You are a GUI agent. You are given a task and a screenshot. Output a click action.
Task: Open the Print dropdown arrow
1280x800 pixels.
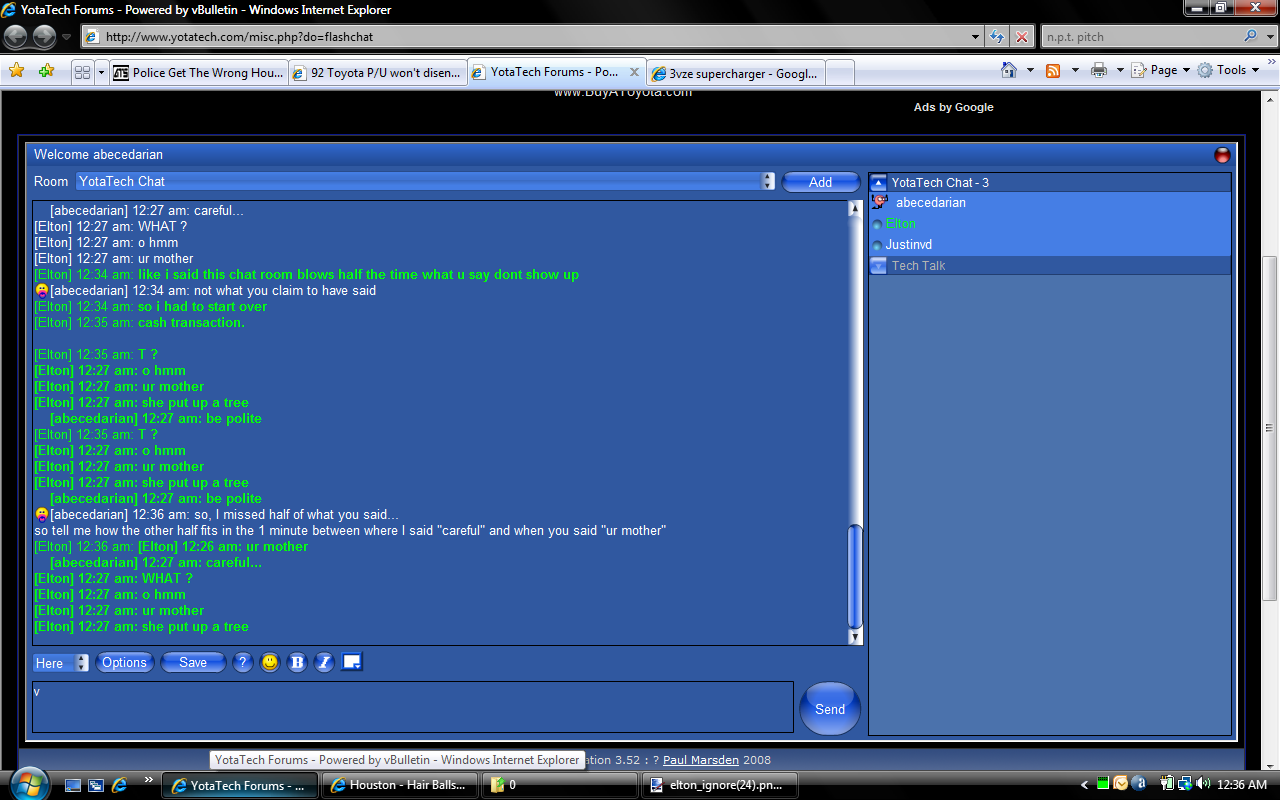(1120, 70)
